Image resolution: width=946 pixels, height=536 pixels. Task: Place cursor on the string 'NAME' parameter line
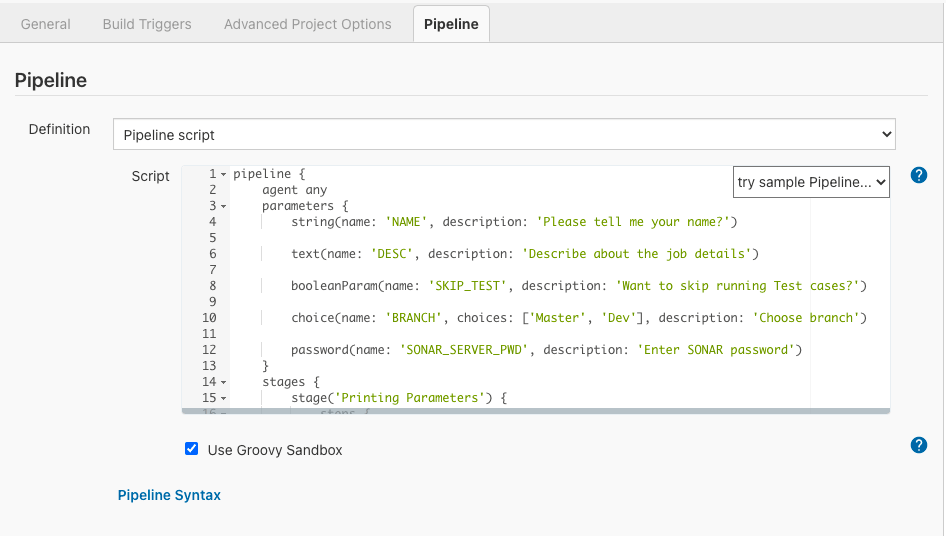pos(513,222)
